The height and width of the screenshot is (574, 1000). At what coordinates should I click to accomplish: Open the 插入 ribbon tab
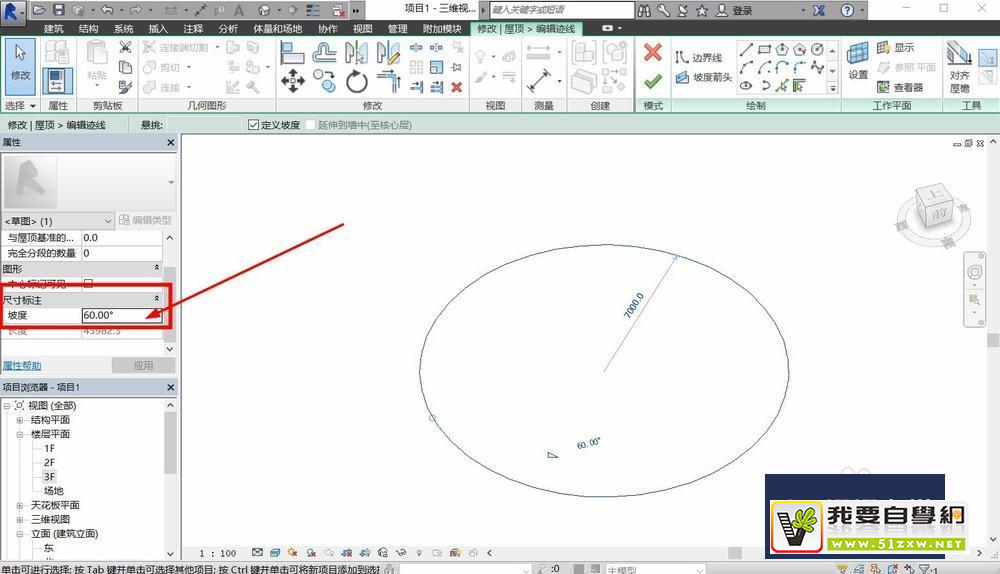tap(158, 29)
